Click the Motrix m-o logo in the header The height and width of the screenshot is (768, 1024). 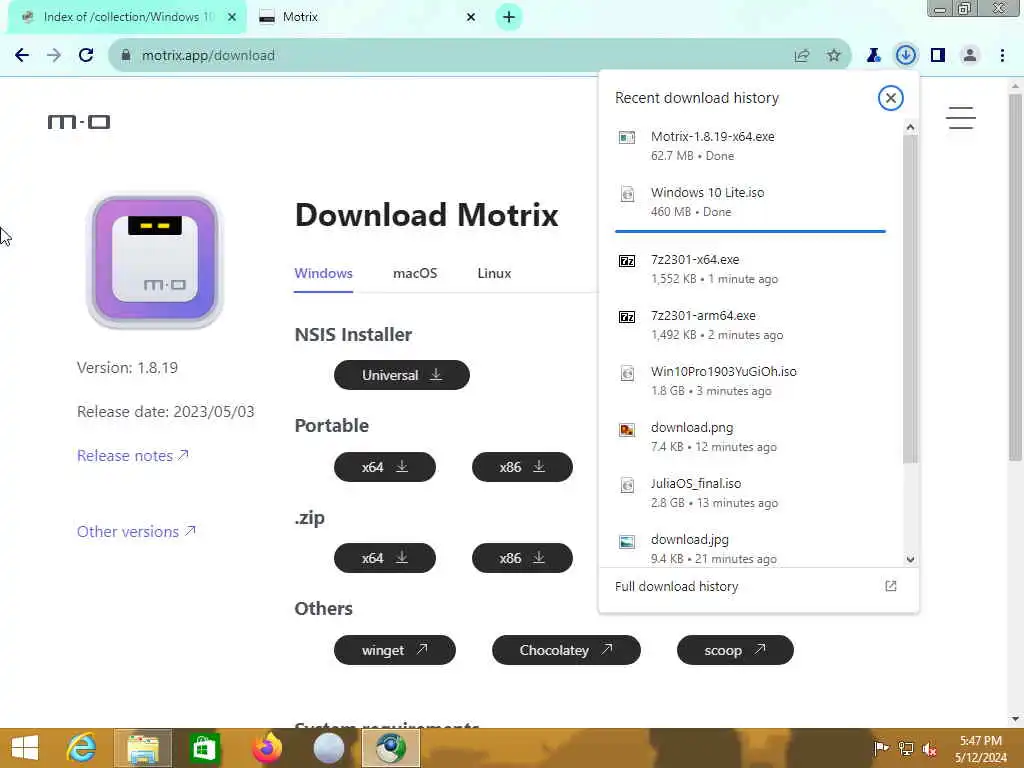[79, 122]
